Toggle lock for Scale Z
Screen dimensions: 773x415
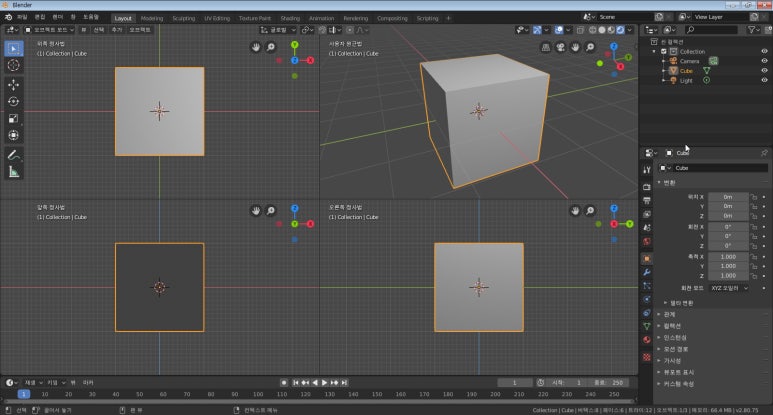[754, 276]
